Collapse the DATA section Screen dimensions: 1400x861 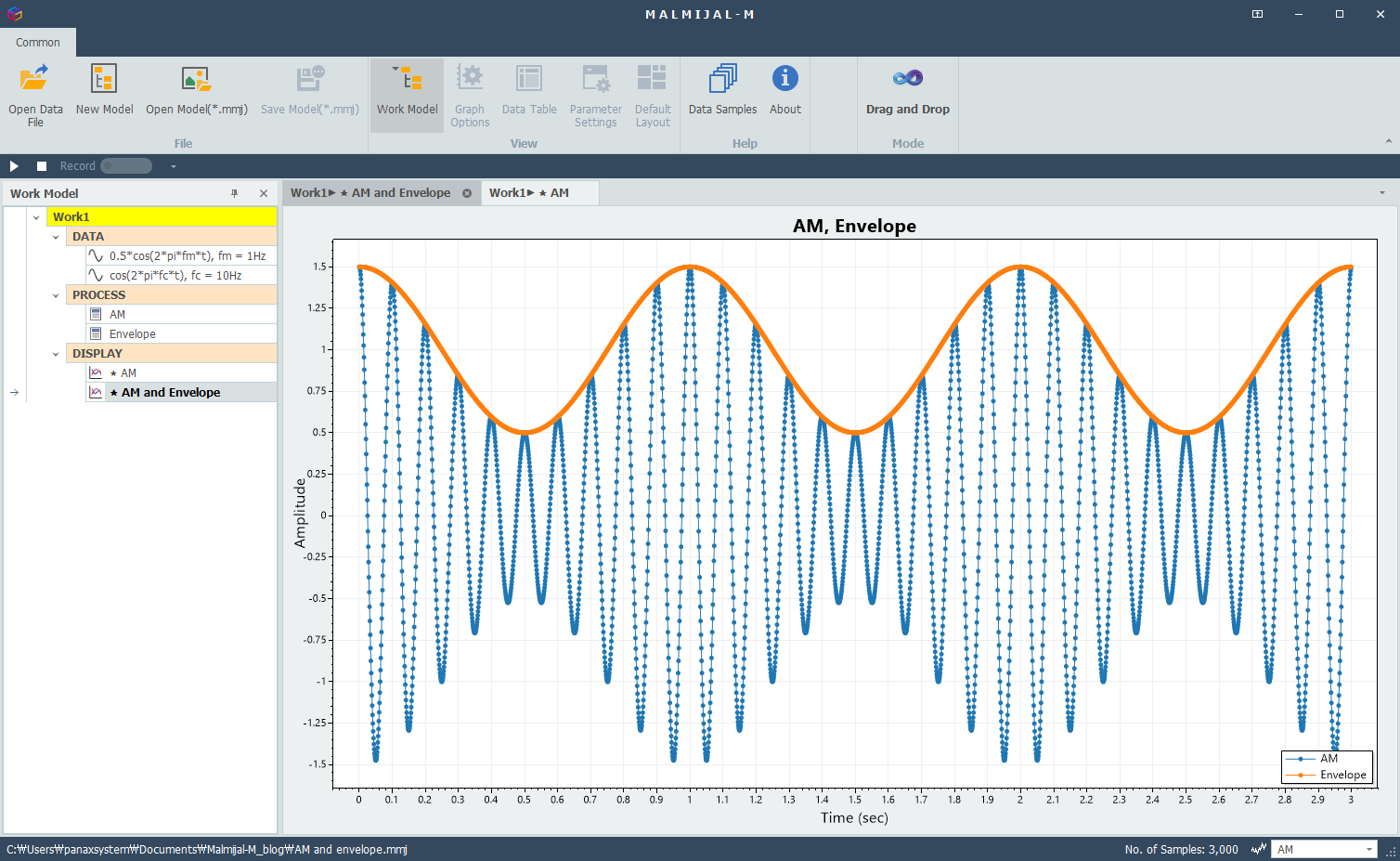pos(56,237)
